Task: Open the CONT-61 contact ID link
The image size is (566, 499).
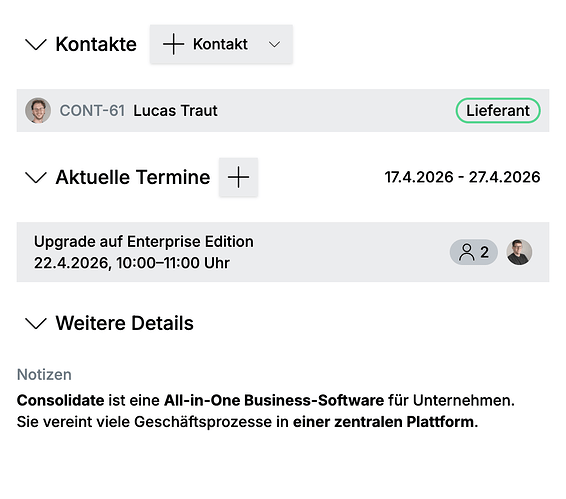Action: pos(92,110)
